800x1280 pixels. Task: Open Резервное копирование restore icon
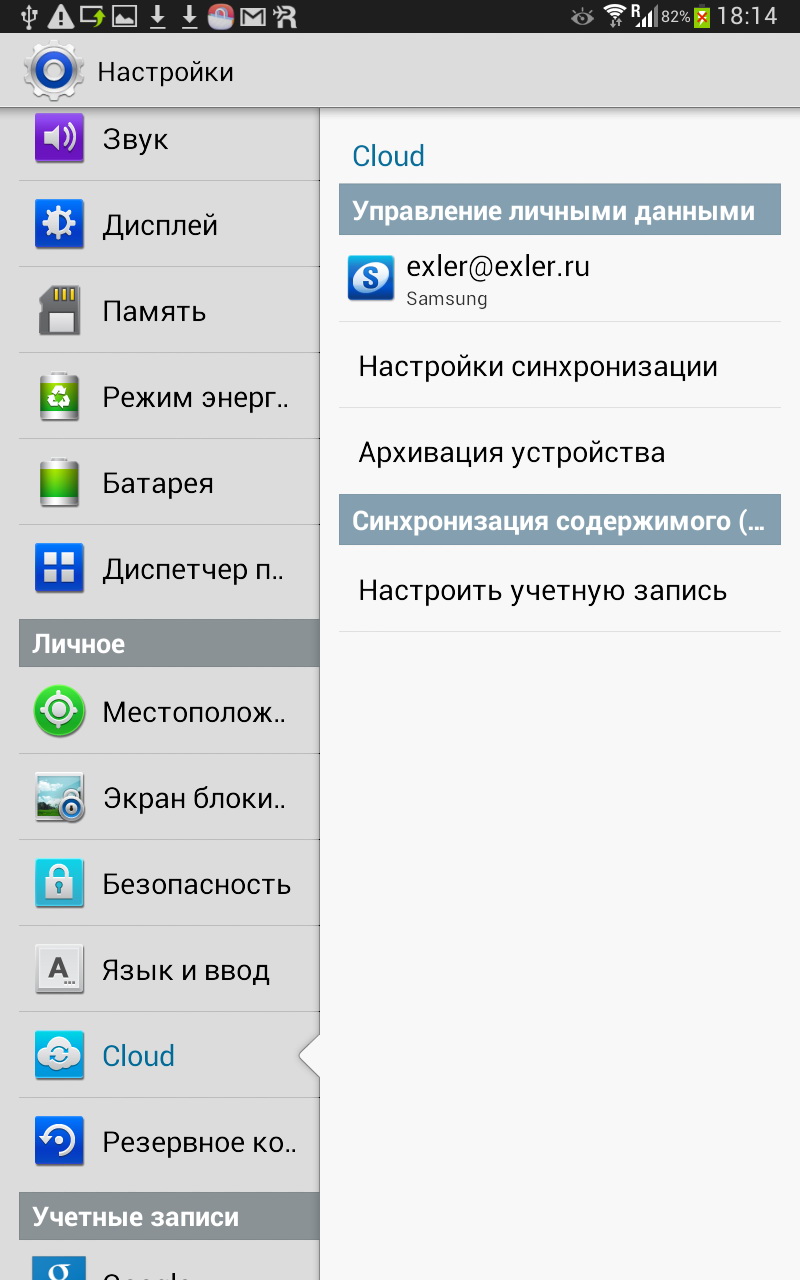point(59,1141)
